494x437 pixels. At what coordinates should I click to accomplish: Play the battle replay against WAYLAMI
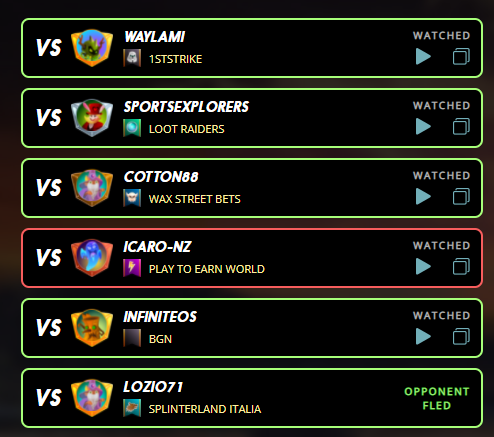point(423,56)
